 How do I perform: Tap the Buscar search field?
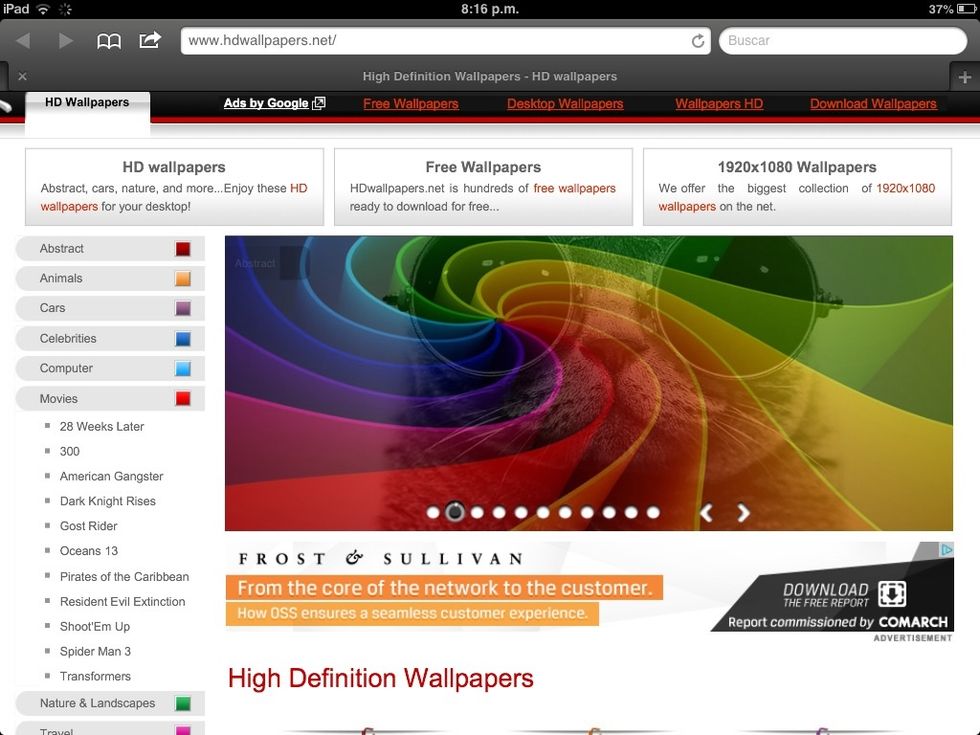(830, 41)
